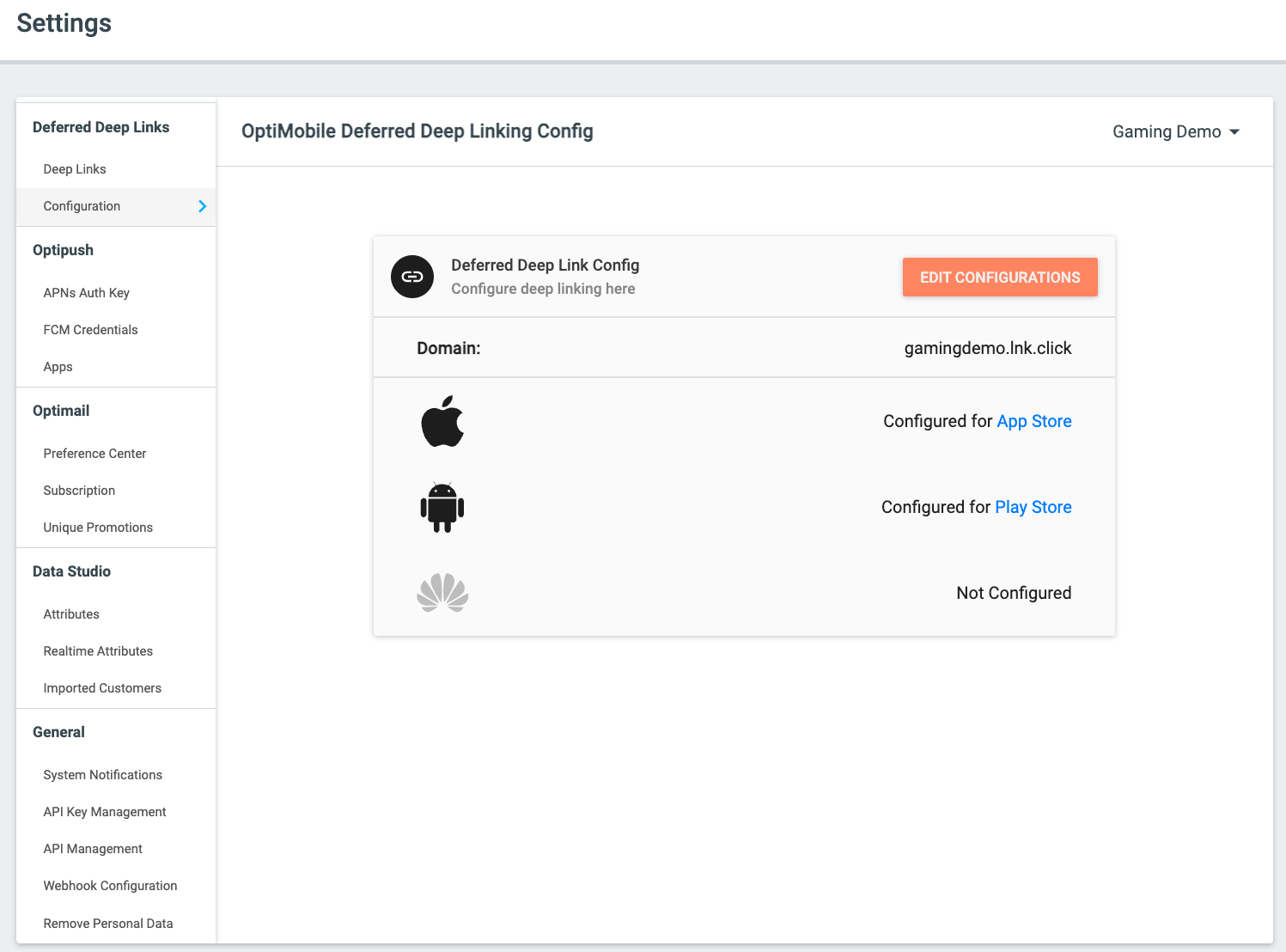
Task: Open Attributes under Data Studio
Action: pyautogui.click(x=71, y=614)
